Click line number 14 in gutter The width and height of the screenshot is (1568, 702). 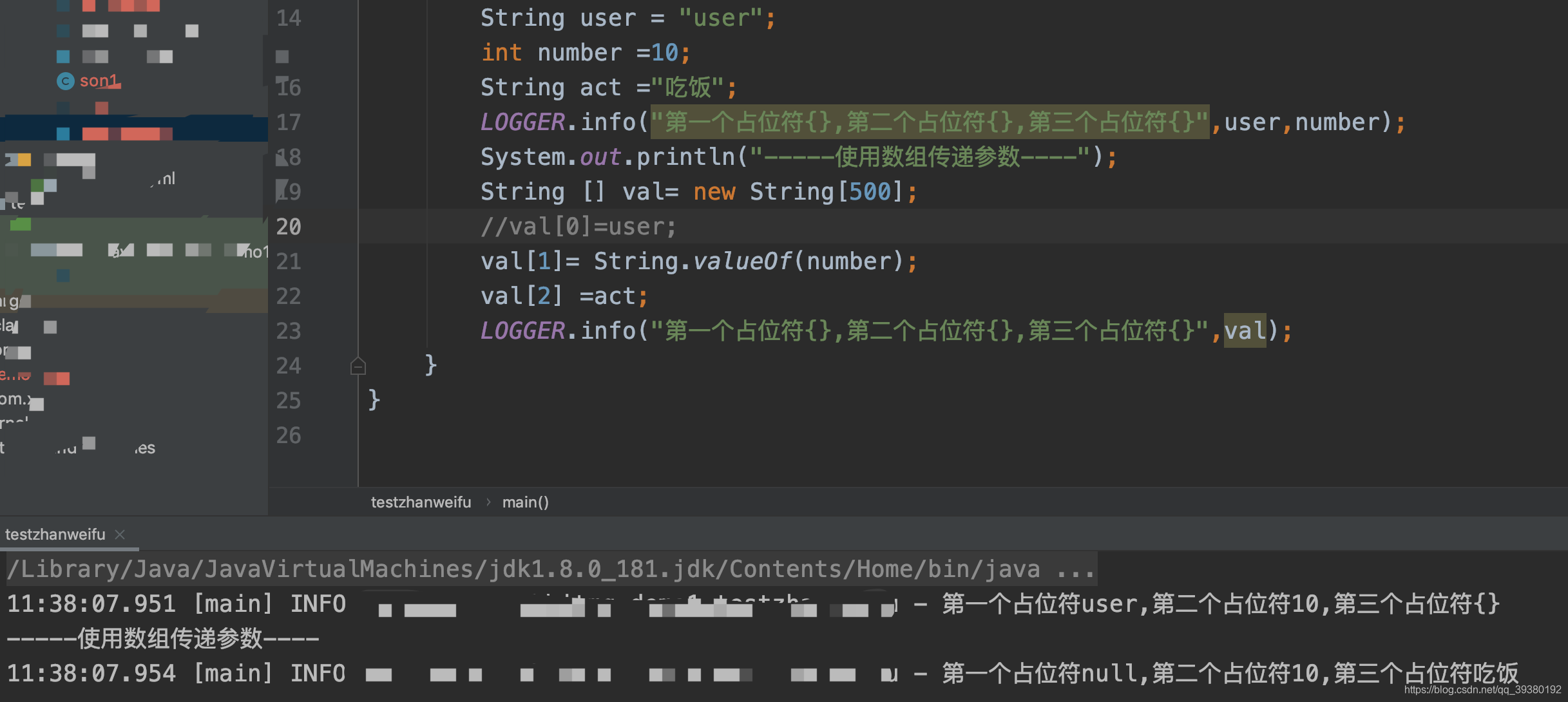pos(288,18)
